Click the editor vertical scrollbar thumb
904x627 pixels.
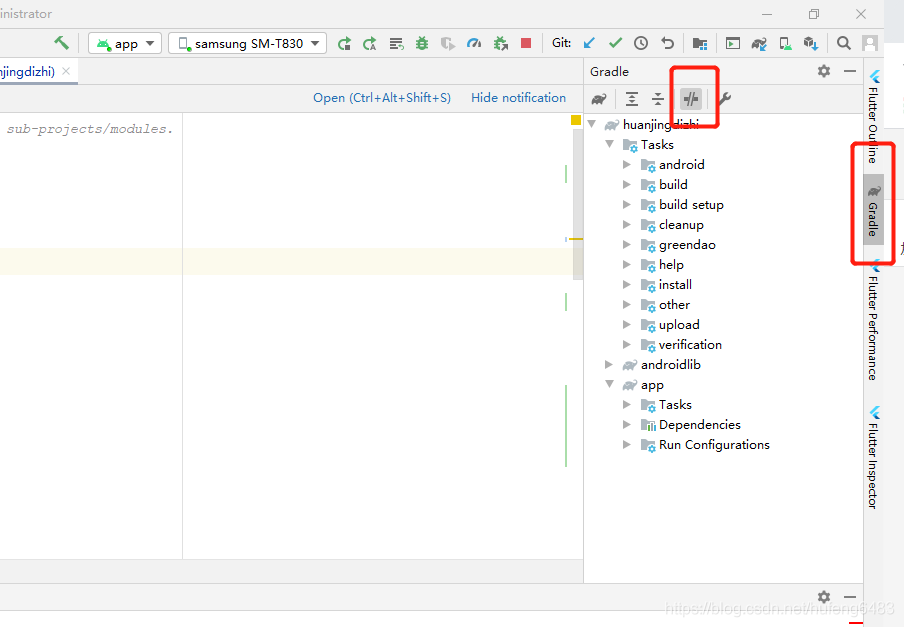pyautogui.click(x=578, y=204)
